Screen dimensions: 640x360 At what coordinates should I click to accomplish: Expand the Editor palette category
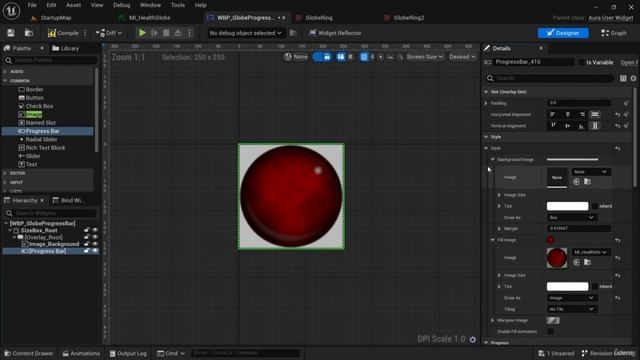click(5, 173)
